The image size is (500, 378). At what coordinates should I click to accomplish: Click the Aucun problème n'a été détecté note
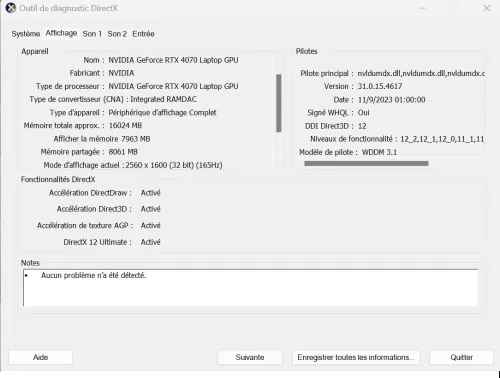click(x=93, y=275)
